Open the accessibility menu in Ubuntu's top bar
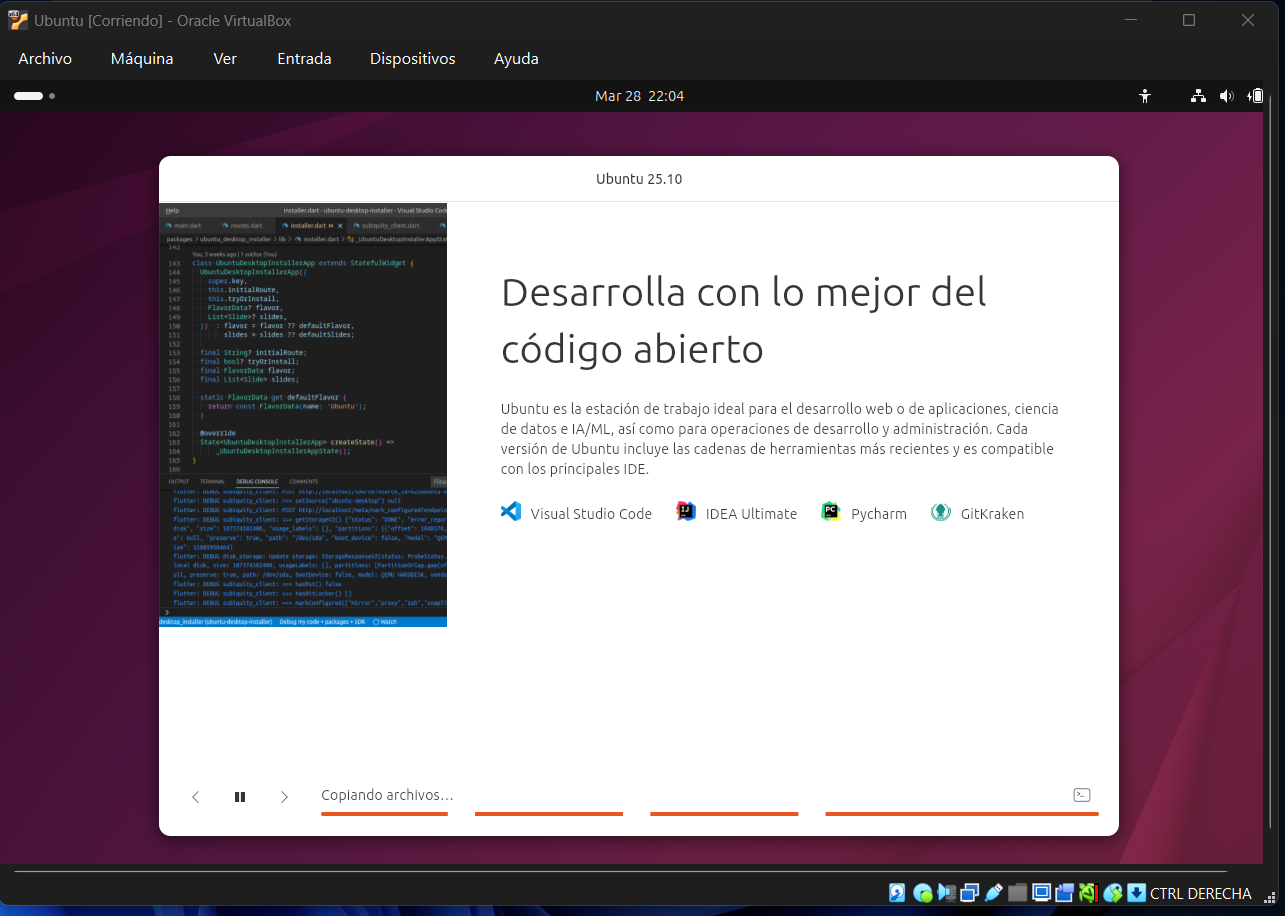Image resolution: width=1285 pixels, height=916 pixels. [x=1144, y=96]
